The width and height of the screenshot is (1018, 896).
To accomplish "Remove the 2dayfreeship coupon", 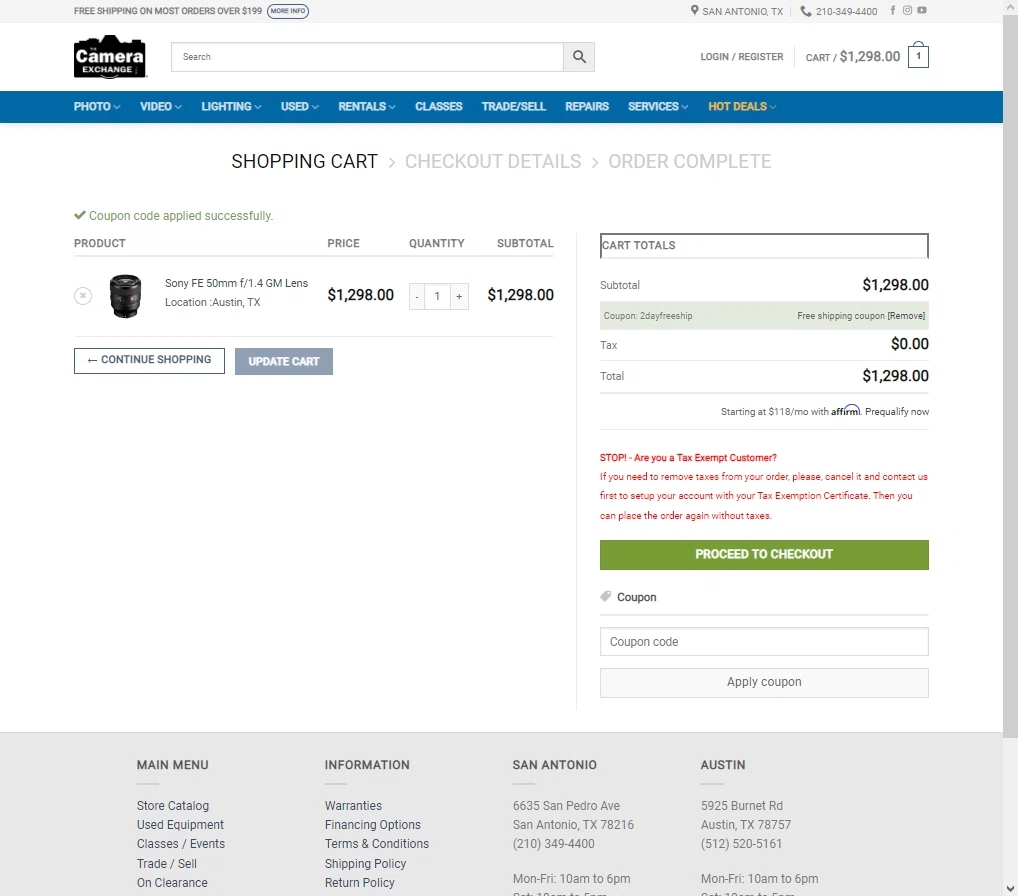I will coord(906,316).
